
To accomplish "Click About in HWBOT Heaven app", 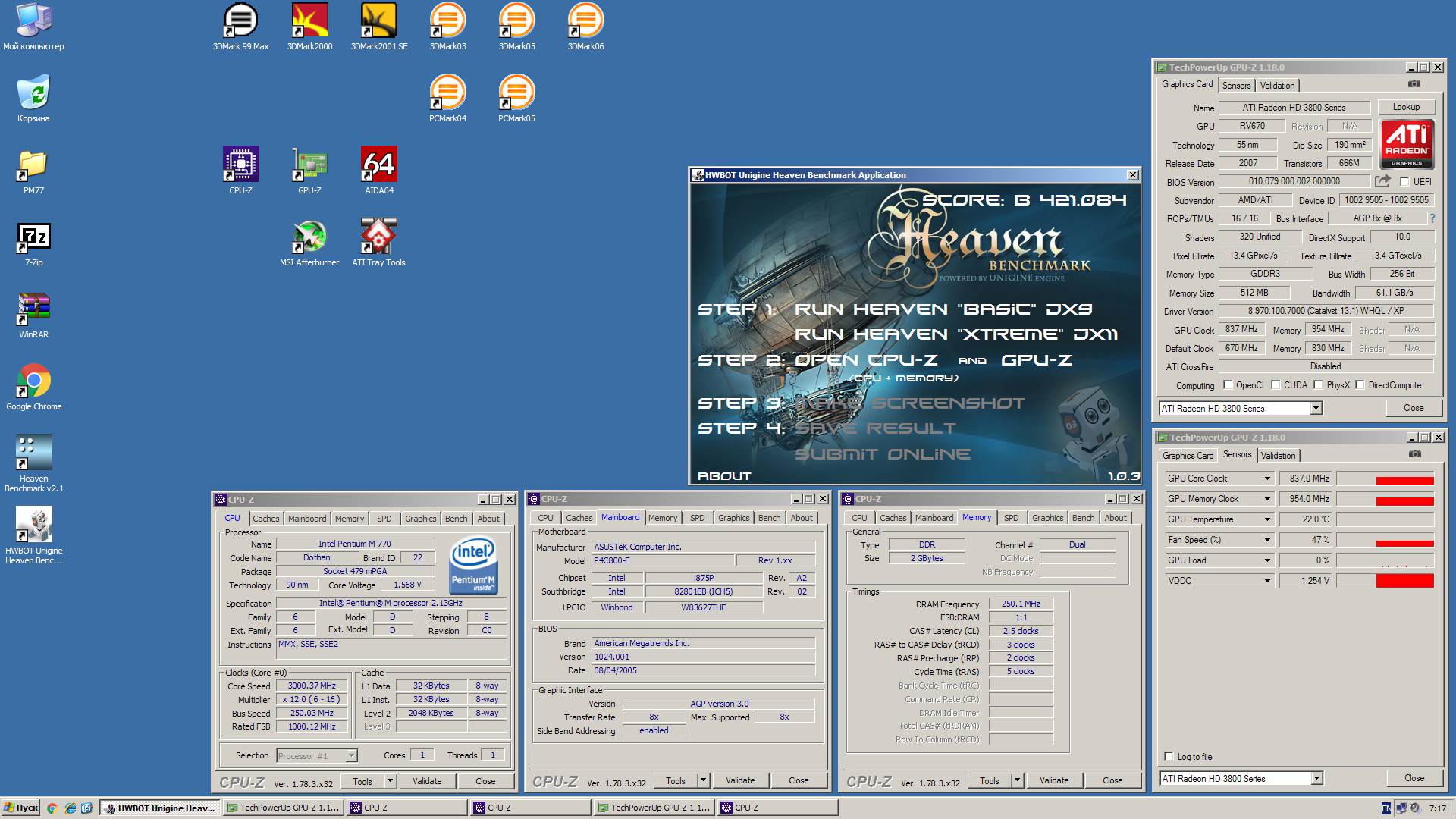I will [x=724, y=476].
